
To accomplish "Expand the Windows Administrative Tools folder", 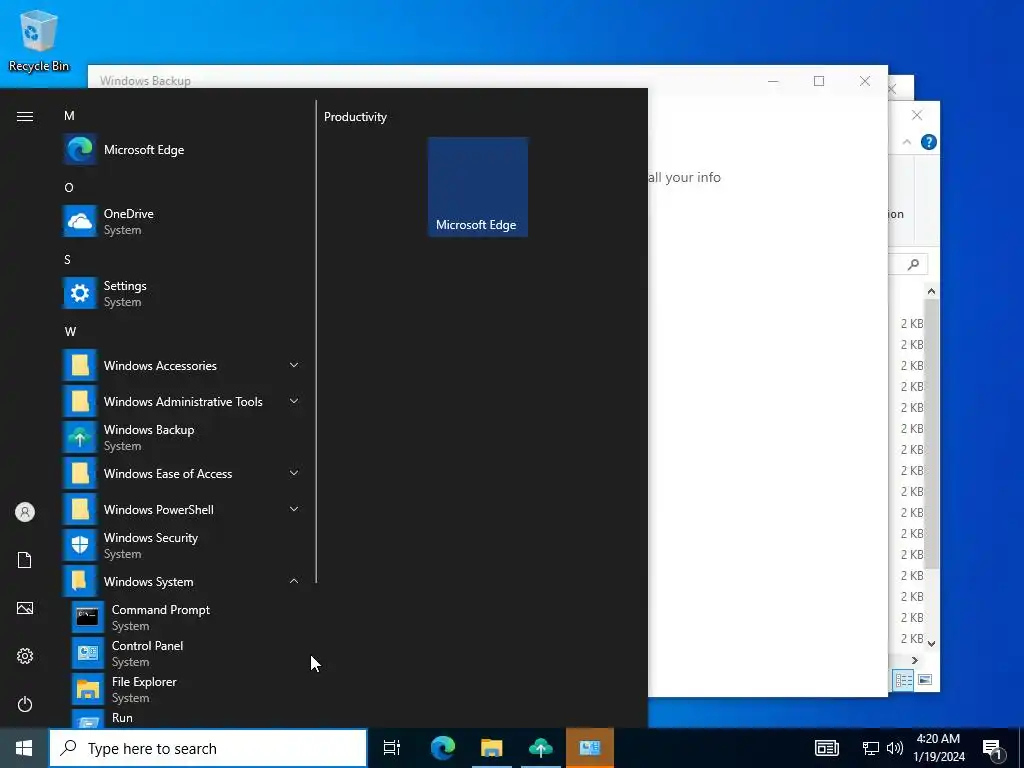I will tap(182, 402).
